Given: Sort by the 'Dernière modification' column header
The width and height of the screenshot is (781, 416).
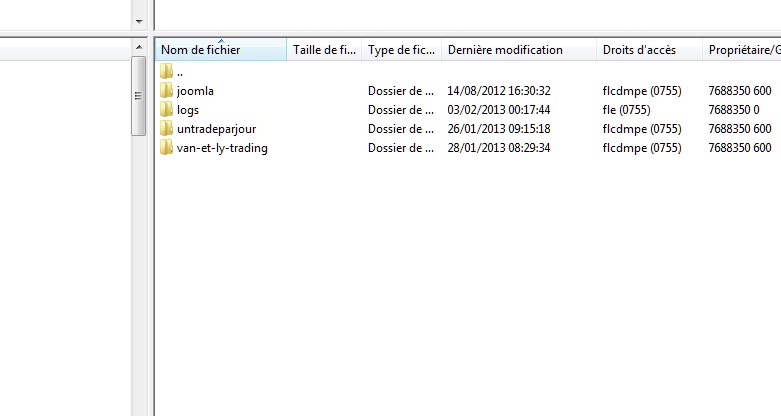Looking at the screenshot, I should pos(518,50).
